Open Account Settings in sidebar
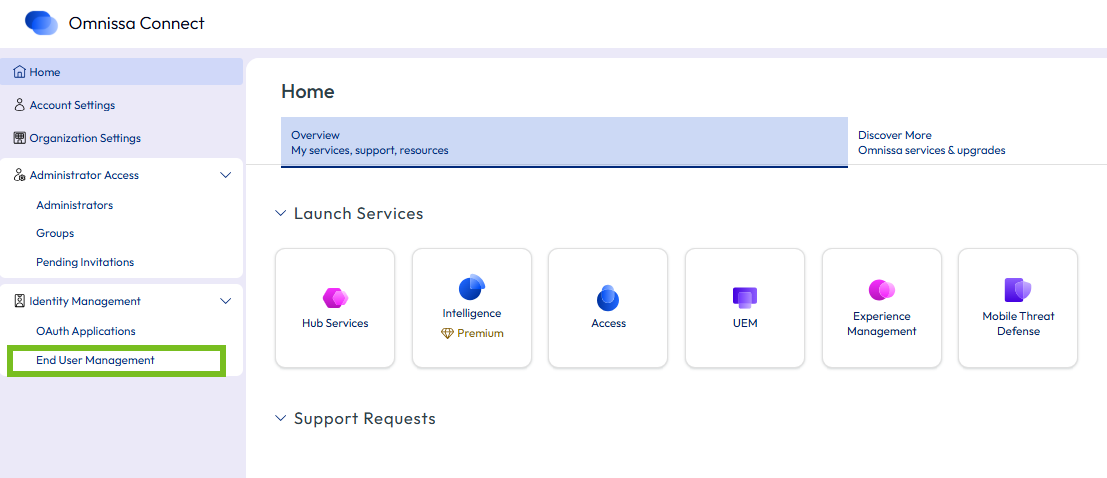This screenshot has height=478, width=1107. coord(121,104)
